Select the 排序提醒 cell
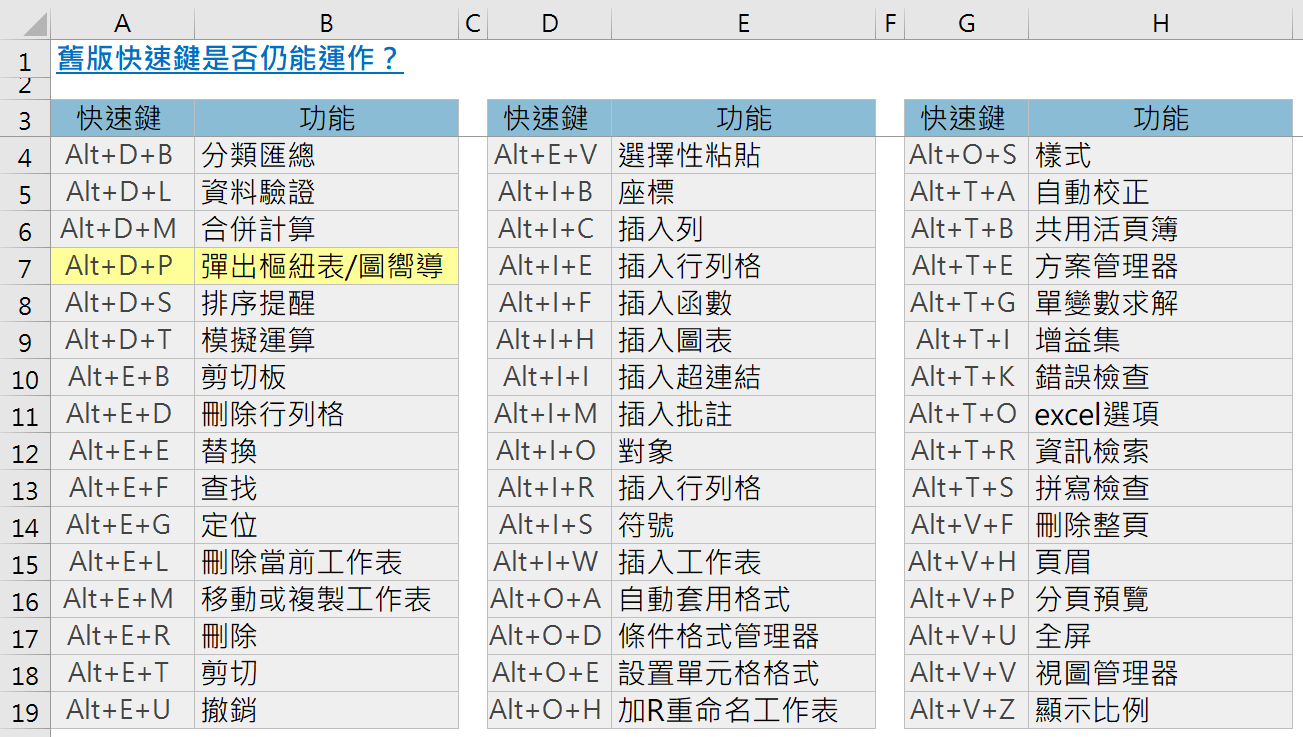 [x=327, y=303]
